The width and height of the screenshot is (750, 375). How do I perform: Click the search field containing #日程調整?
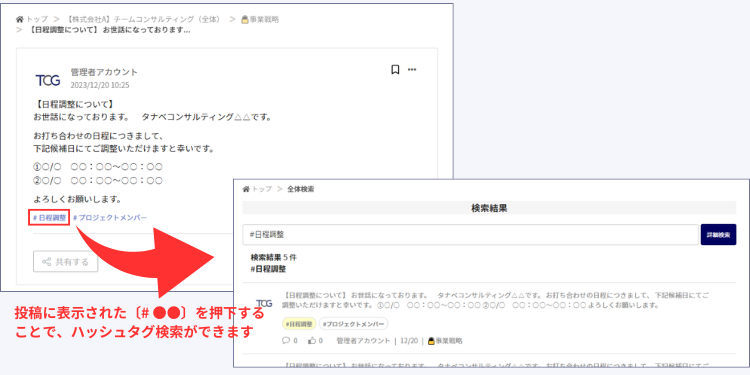[471, 235]
